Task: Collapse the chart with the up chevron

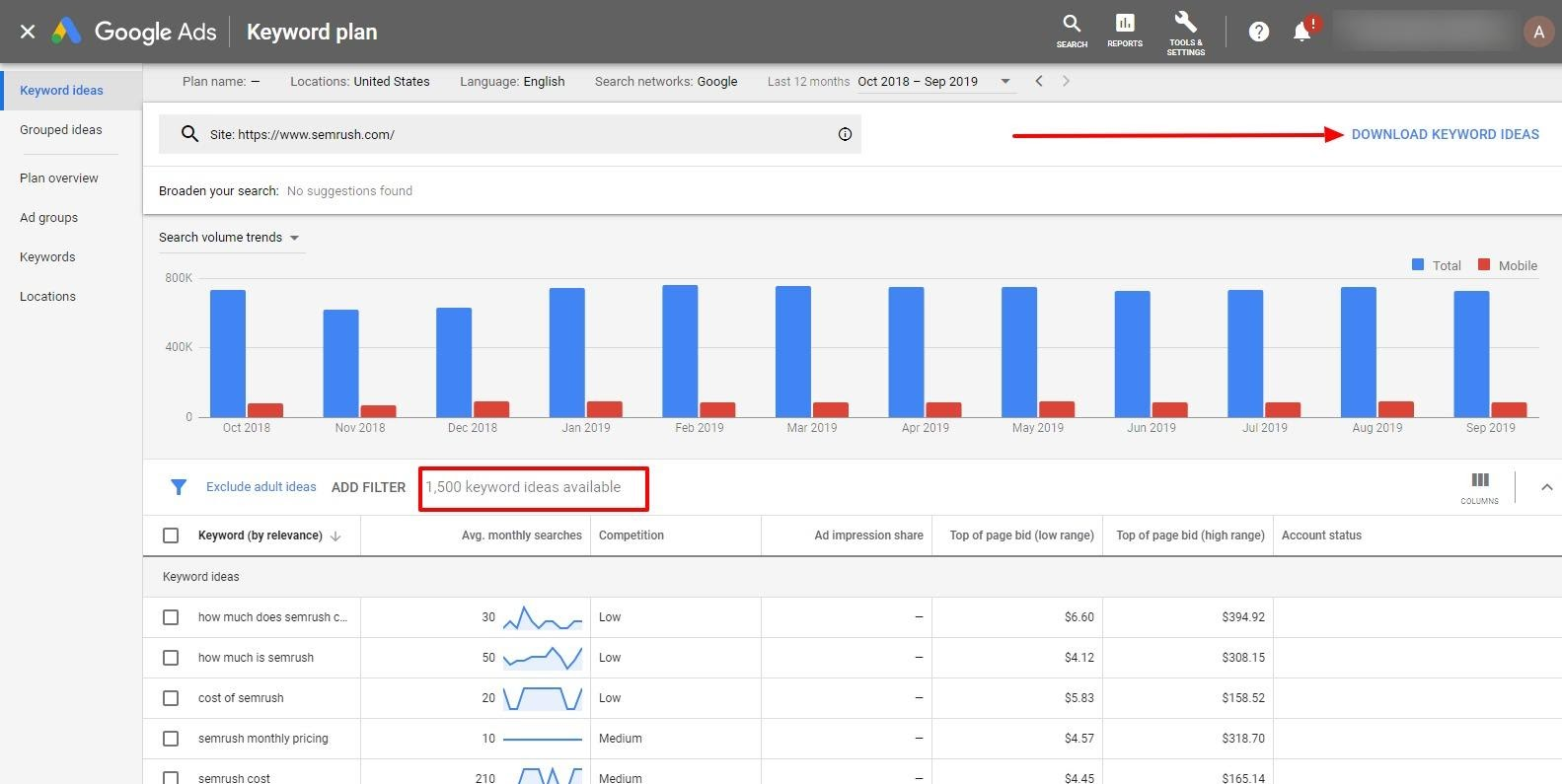Action: tap(1546, 487)
